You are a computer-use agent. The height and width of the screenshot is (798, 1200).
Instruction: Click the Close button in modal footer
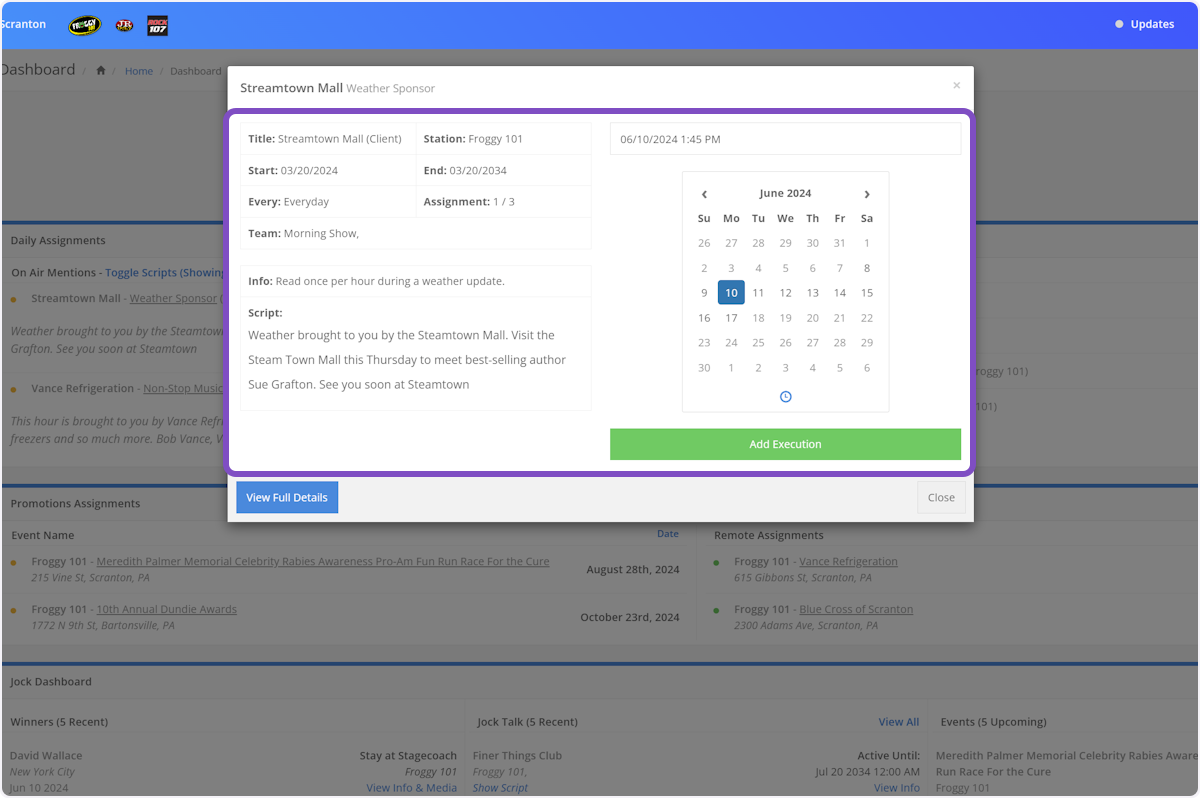940,497
